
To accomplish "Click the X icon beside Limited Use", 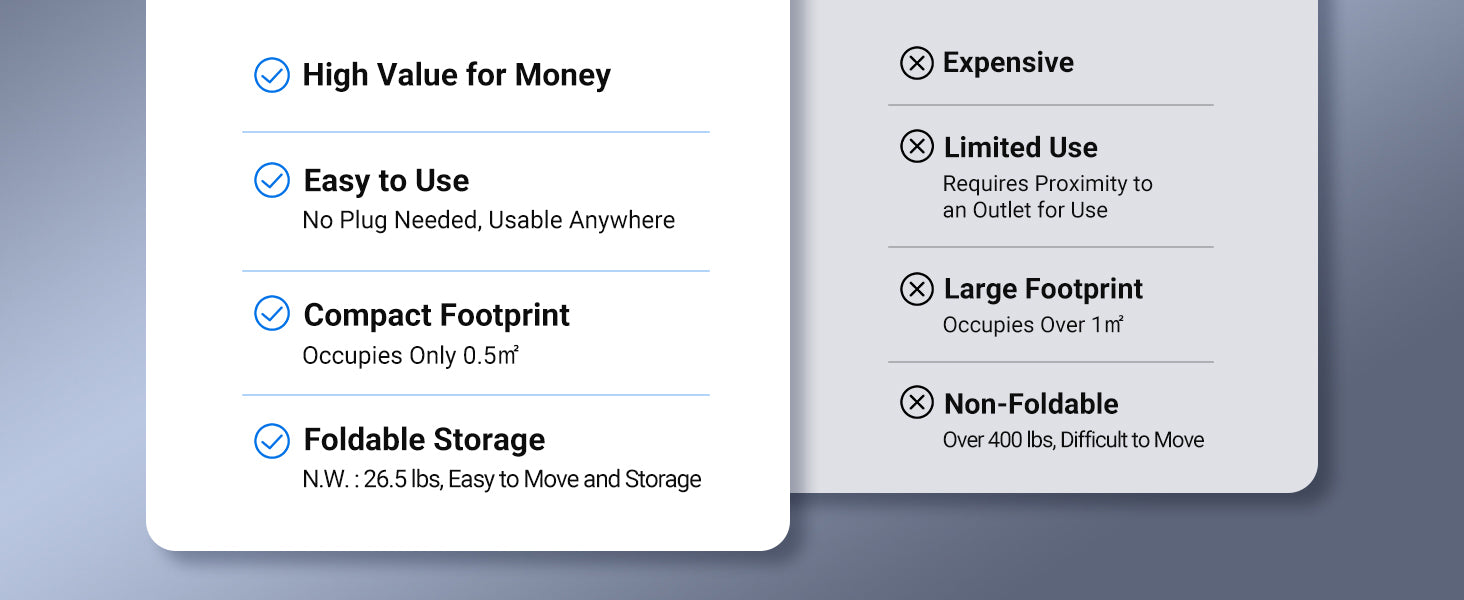I will (x=917, y=147).
